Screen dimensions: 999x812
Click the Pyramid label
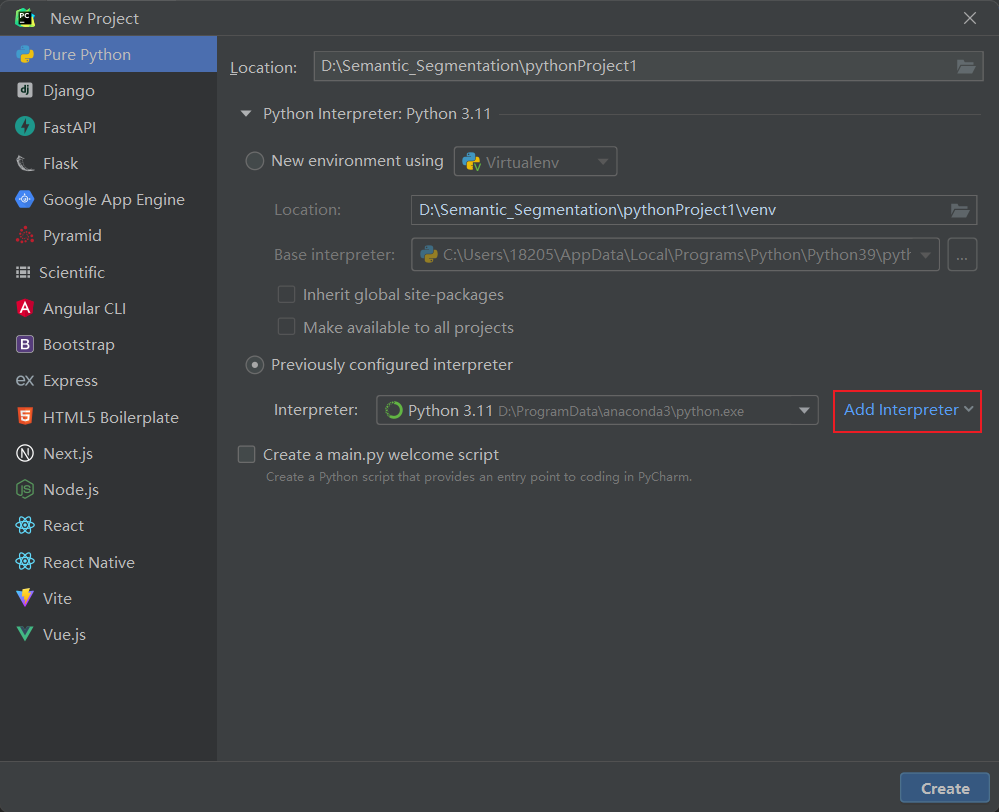click(73, 236)
